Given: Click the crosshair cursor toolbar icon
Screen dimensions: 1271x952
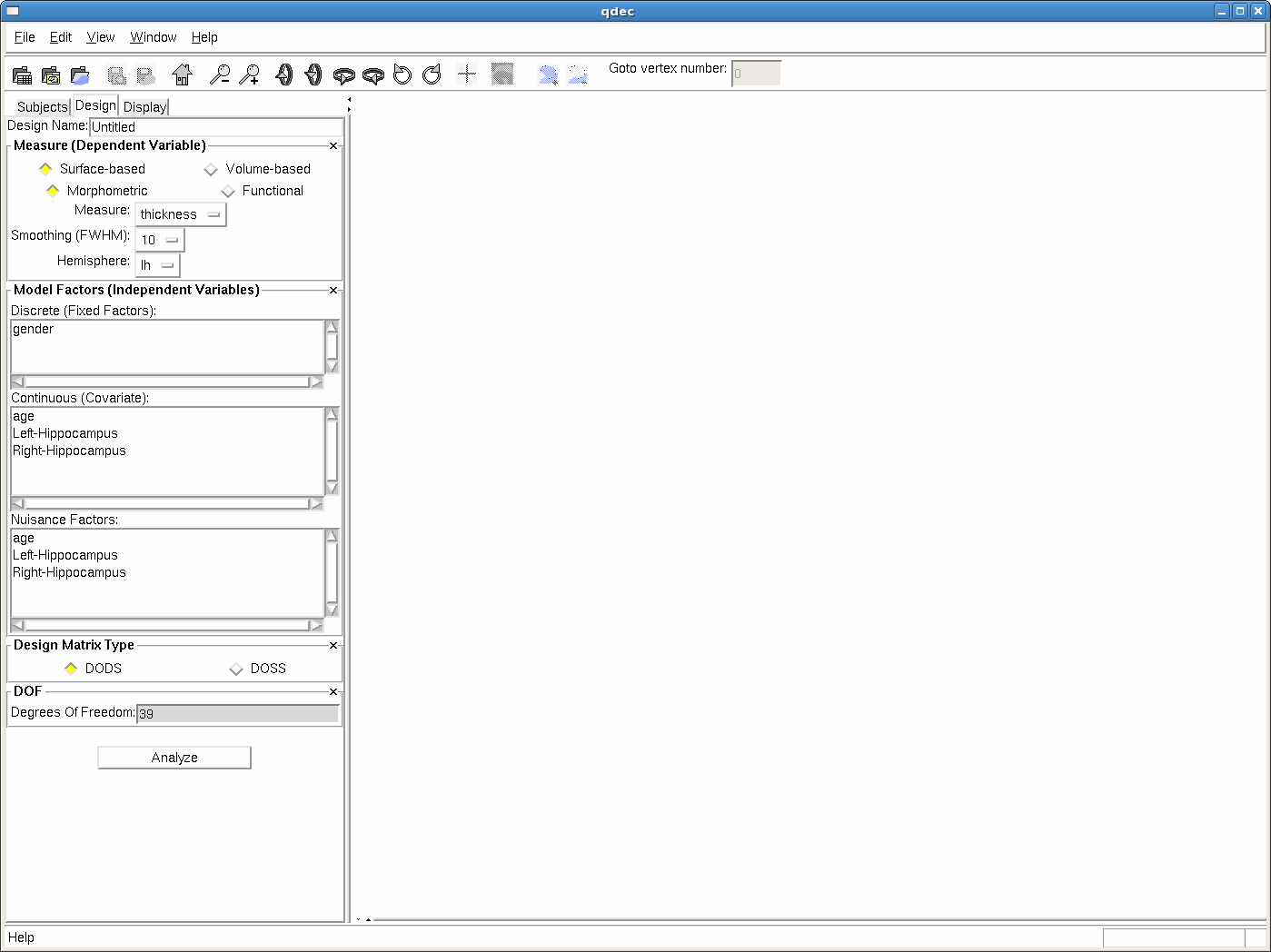Looking at the screenshot, I should (x=467, y=74).
